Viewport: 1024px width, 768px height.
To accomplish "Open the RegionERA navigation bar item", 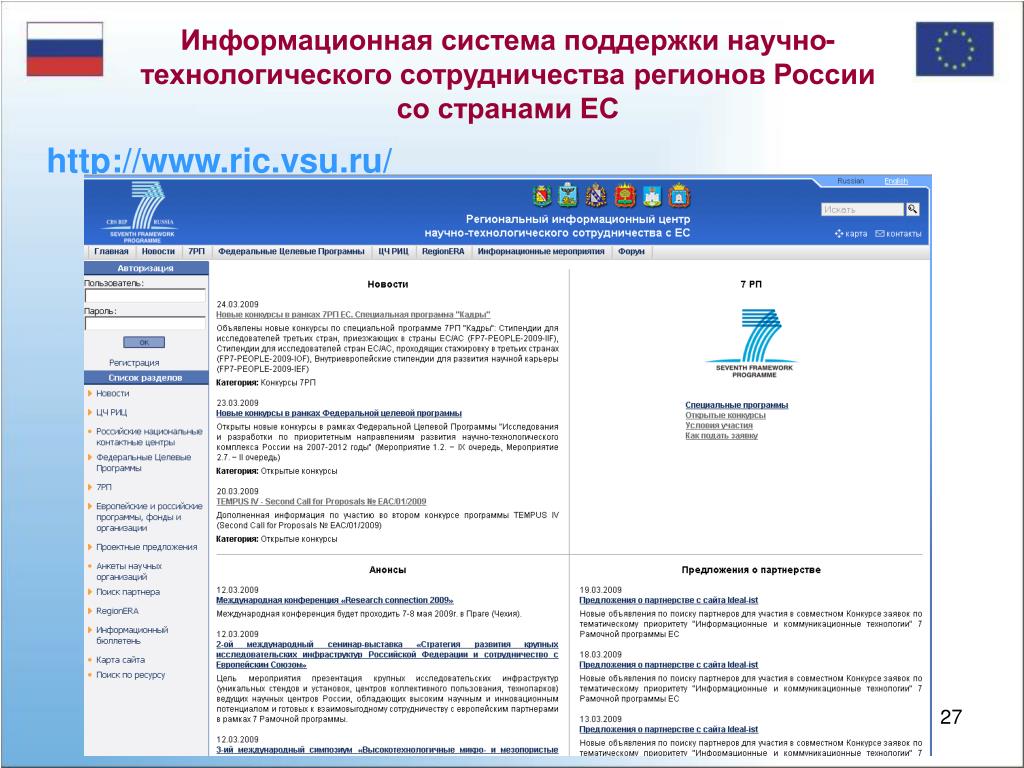I will coord(443,251).
